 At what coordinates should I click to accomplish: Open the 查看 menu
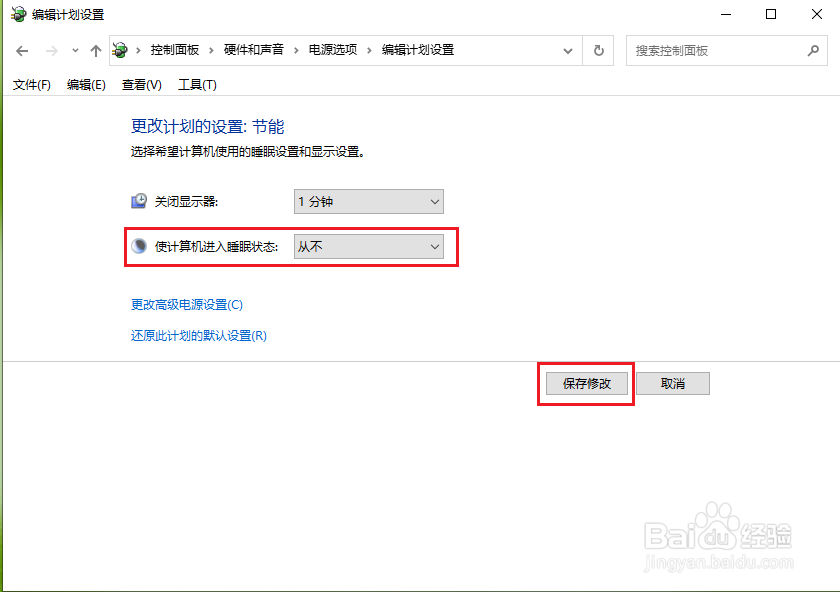(141, 85)
